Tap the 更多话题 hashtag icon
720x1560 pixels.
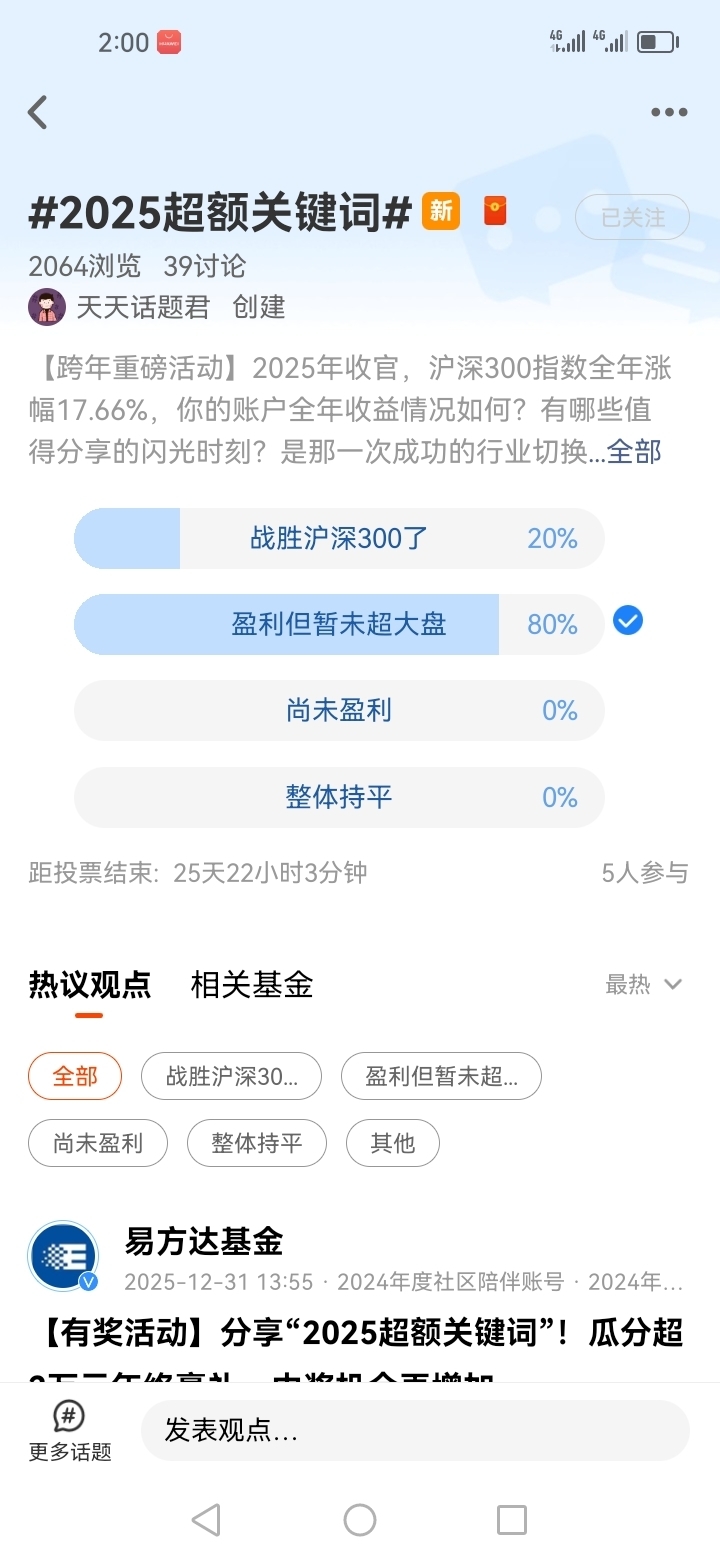tap(69, 1416)
